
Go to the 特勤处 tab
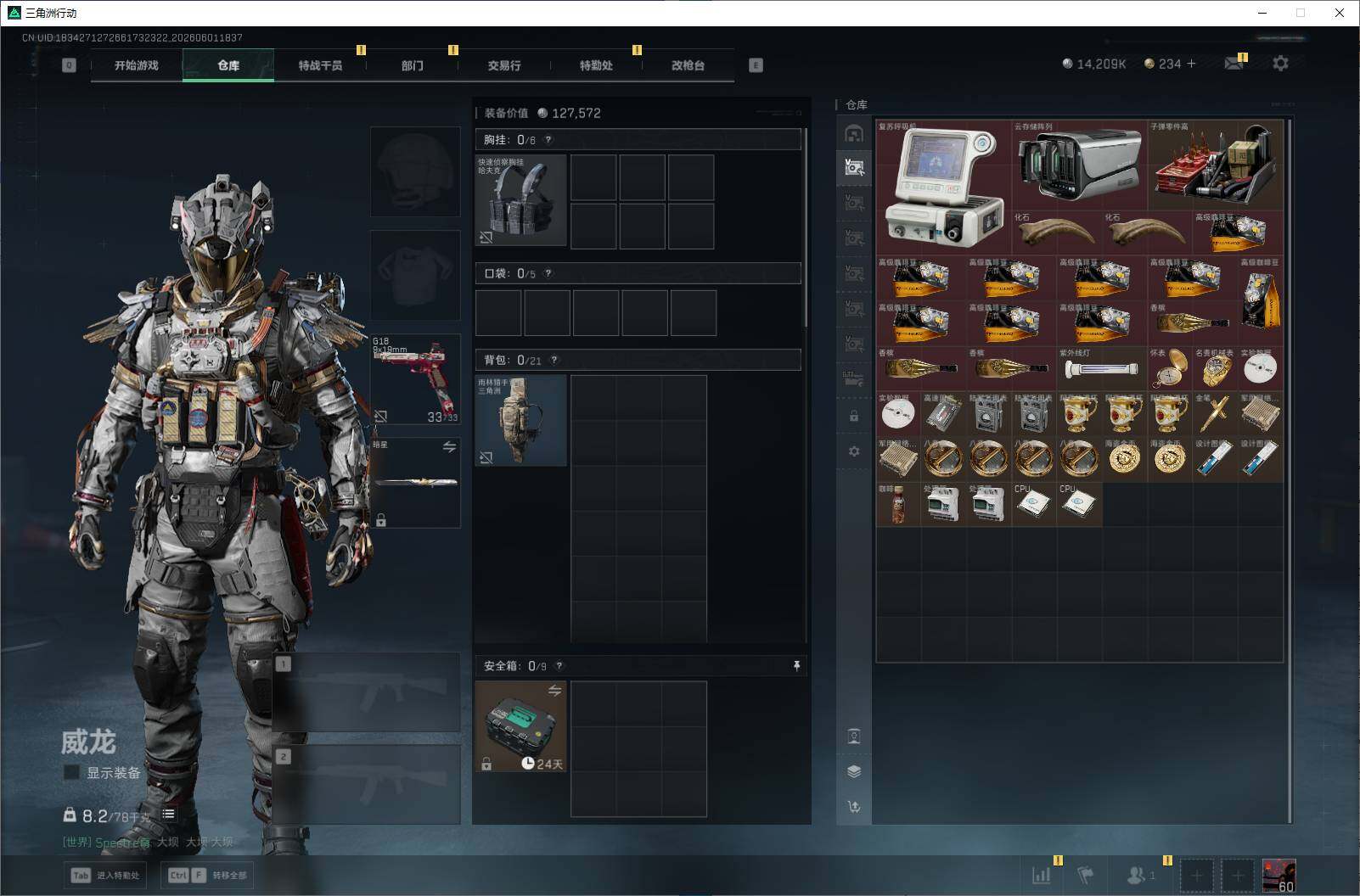[x=596, y=65]
